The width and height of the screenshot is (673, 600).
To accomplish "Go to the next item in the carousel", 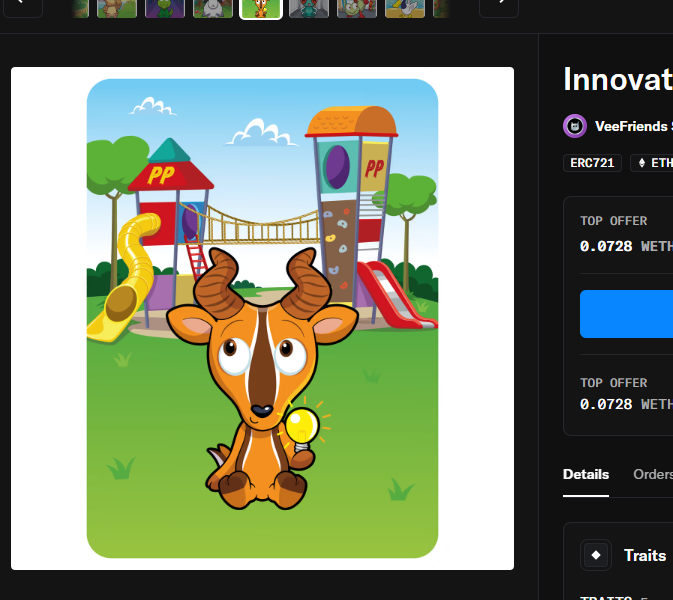I will tap(499, 7).
